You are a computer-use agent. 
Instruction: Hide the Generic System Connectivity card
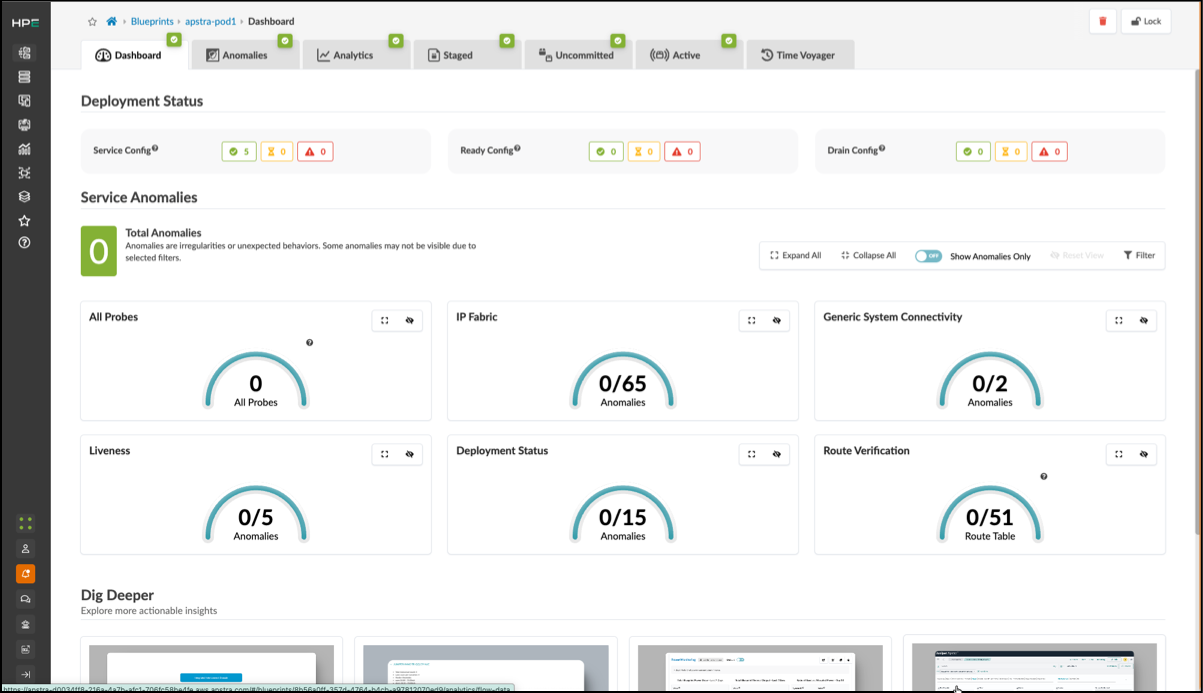click(x=1144, y=321)
